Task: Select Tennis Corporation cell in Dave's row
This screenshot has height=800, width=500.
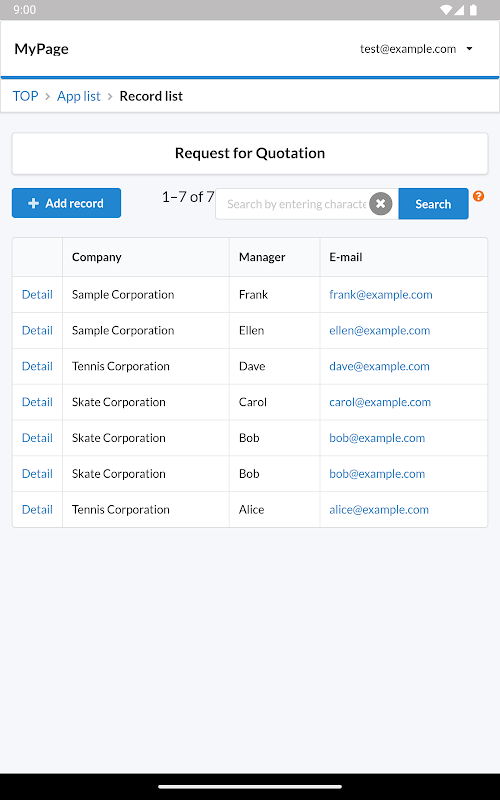Action: [146, 366]
